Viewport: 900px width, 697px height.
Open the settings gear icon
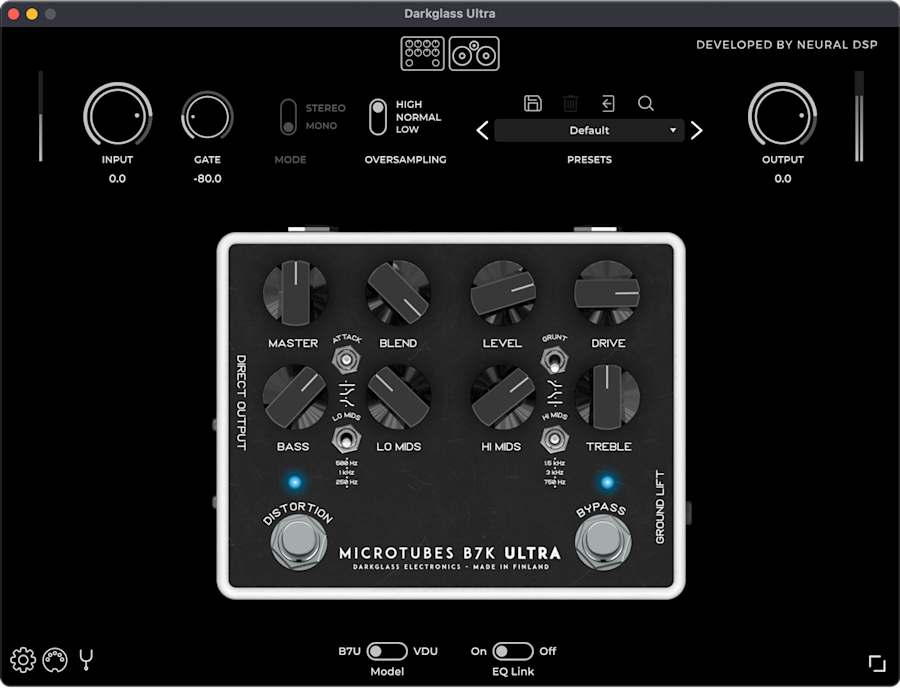(x=23, y=659)
